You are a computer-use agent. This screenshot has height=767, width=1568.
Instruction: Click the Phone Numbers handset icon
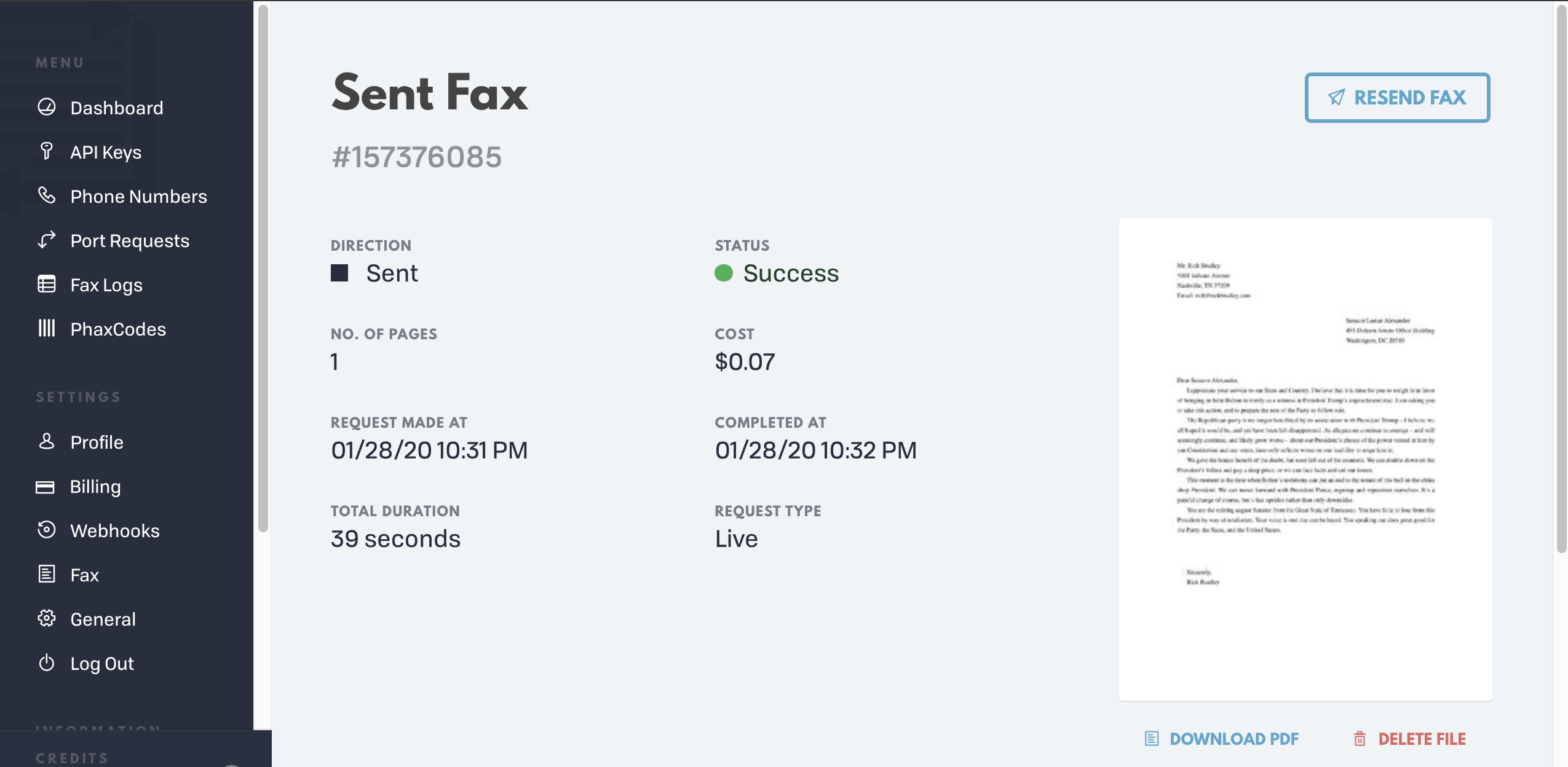coord(47,195)
